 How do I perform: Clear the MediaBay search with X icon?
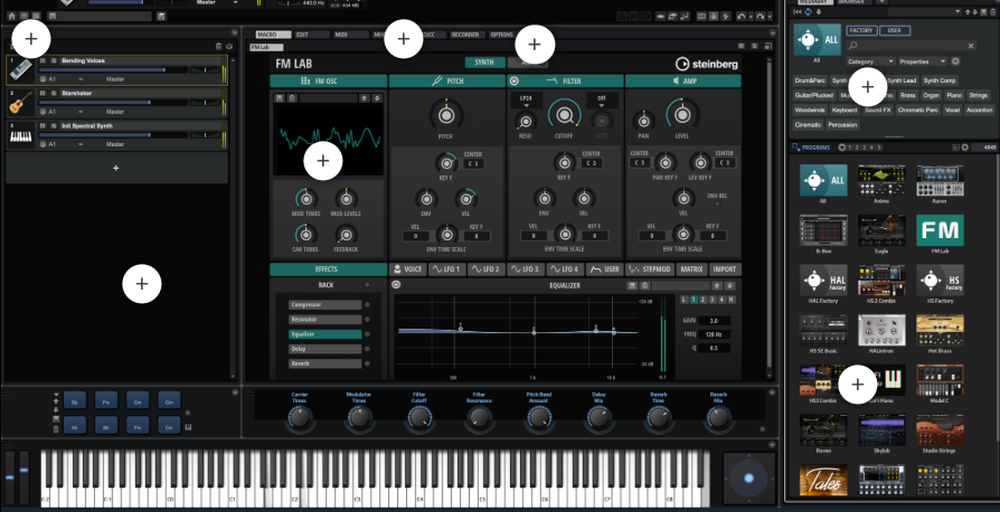pos(971,46)
